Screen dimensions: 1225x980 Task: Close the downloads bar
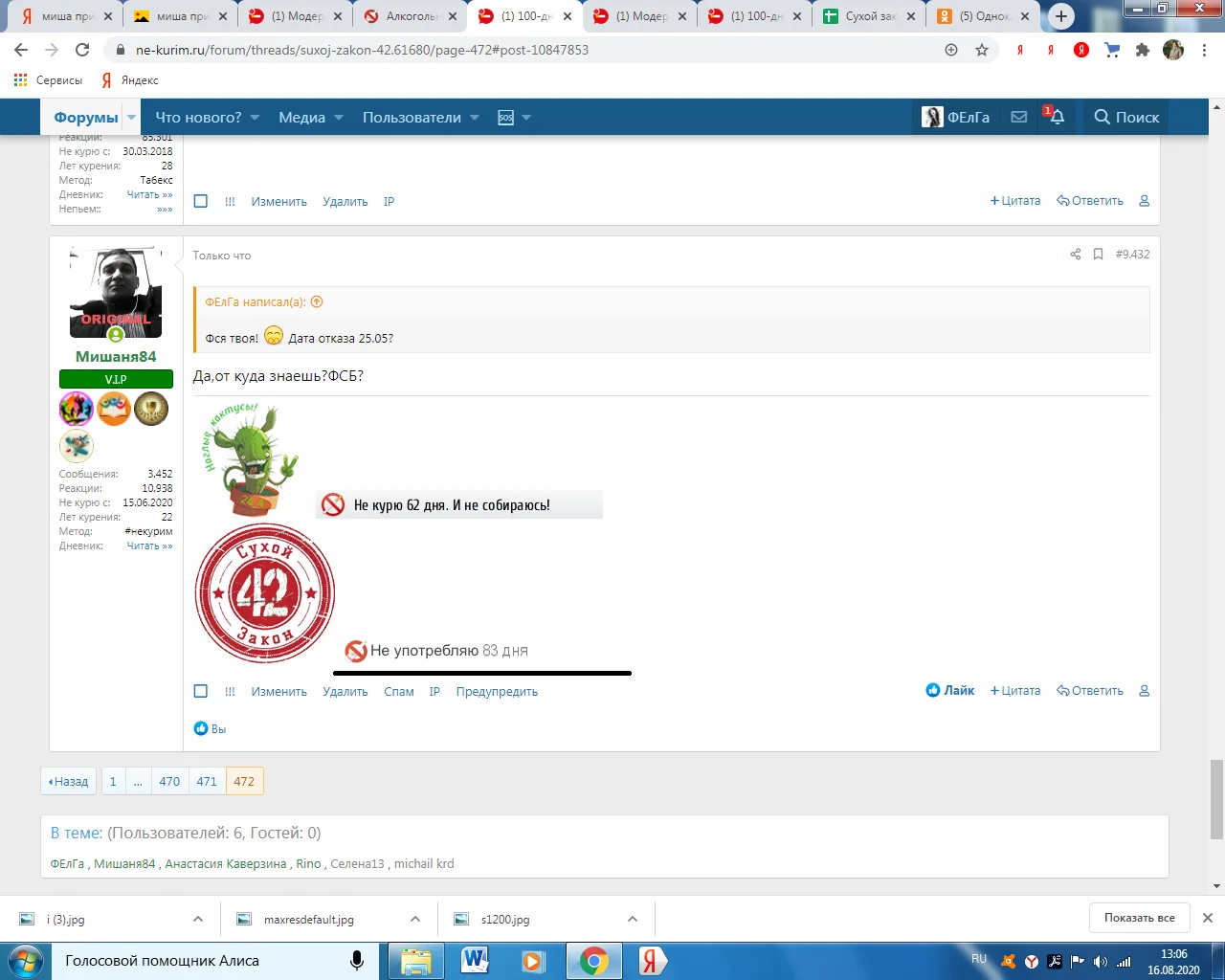click(x=1208, y=918)
